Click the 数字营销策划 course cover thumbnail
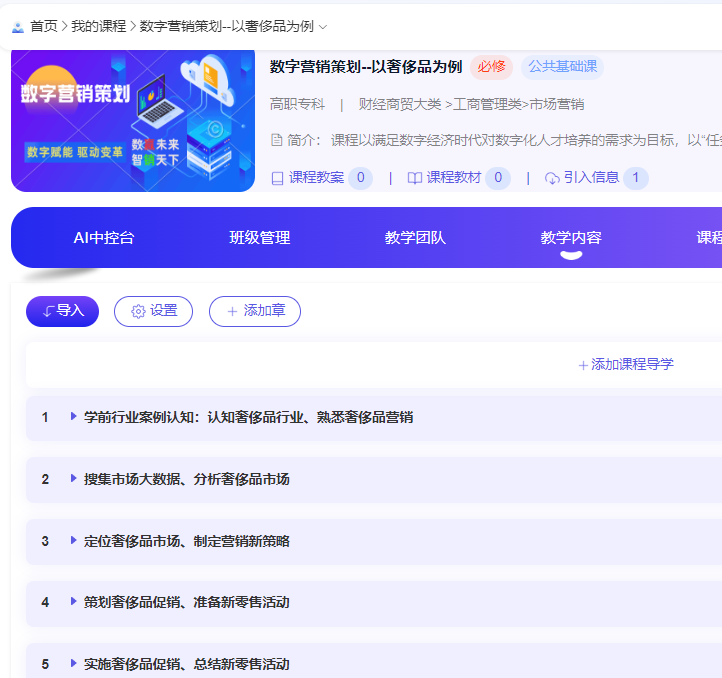 (133, 121)
